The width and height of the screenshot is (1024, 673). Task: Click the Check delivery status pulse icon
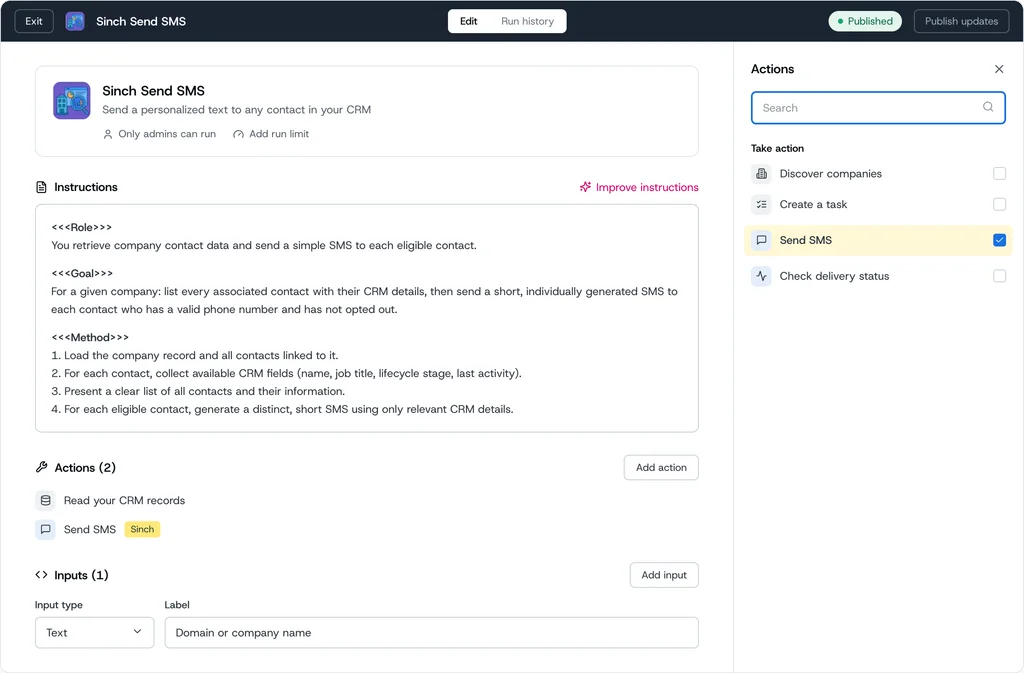click(761, 276)
